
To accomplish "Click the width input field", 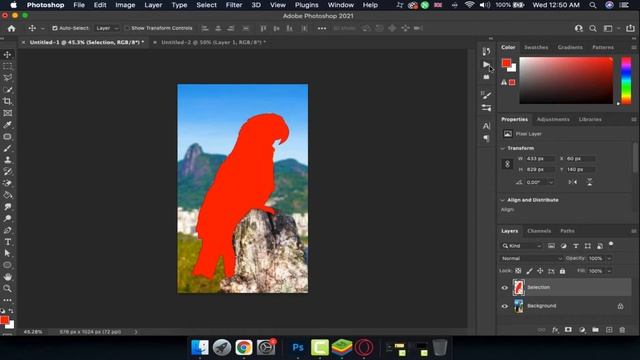I will click(x=540, y=158).
